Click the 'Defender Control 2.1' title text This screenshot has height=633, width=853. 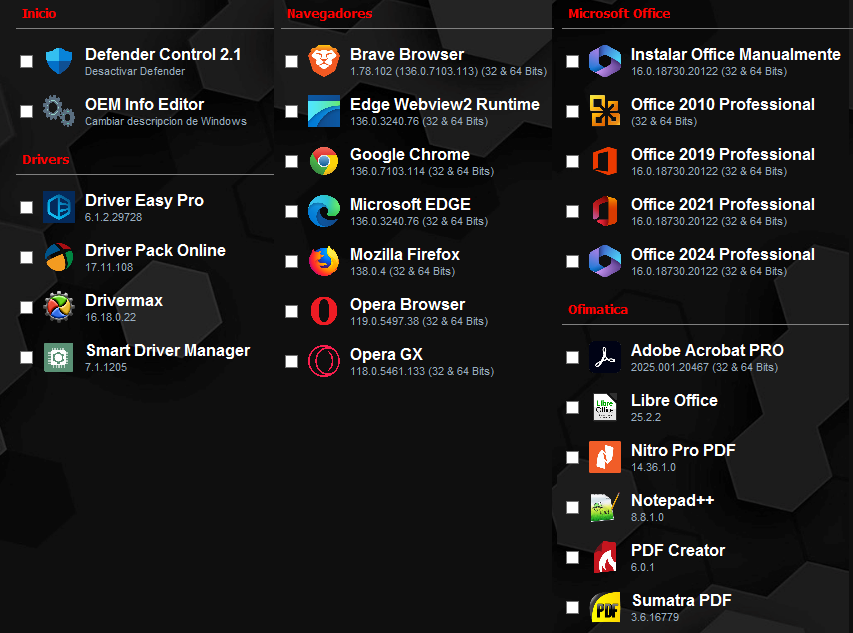[x=163, y=54]
